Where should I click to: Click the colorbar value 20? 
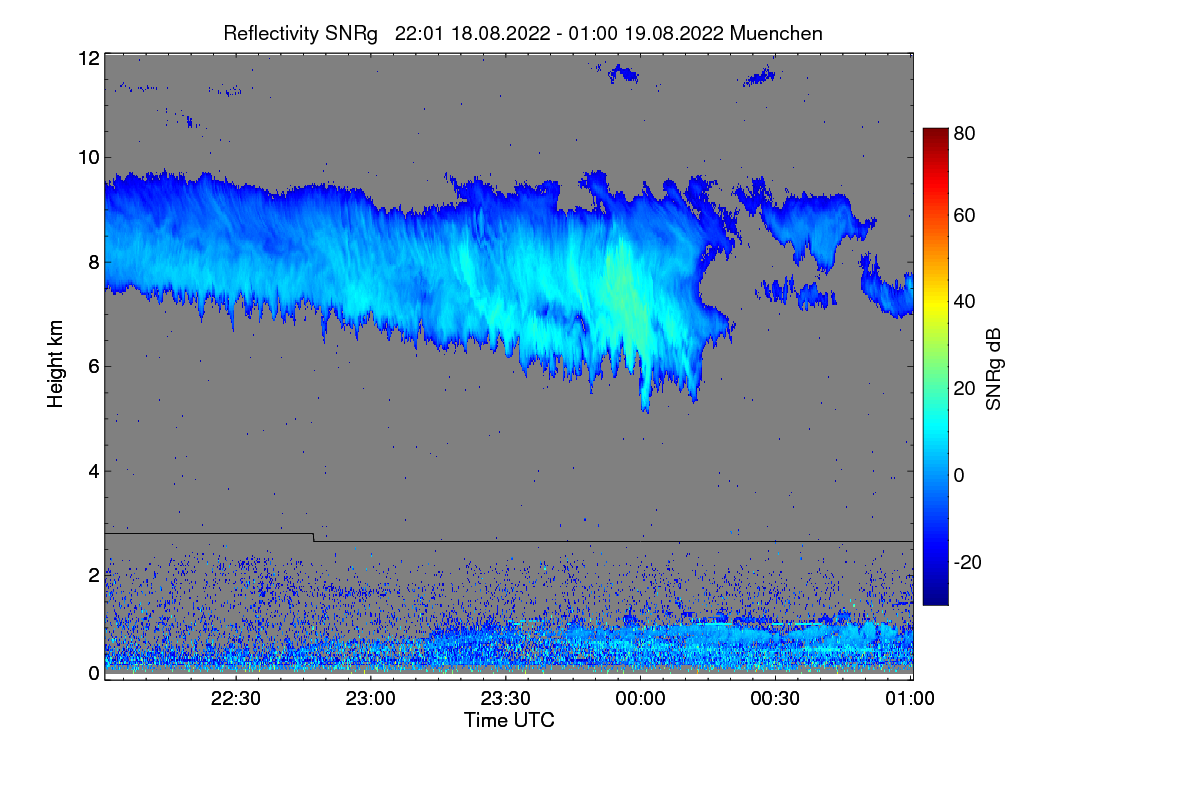click(x=964, y=388)
